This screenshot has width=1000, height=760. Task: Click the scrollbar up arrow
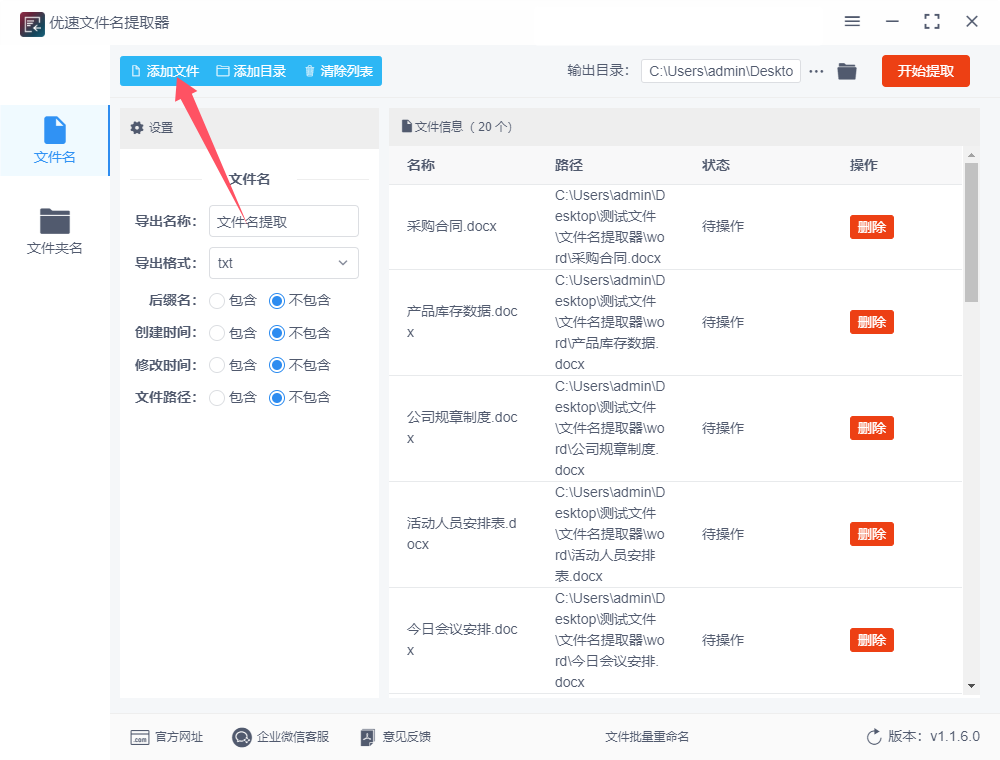coord(971,155)
